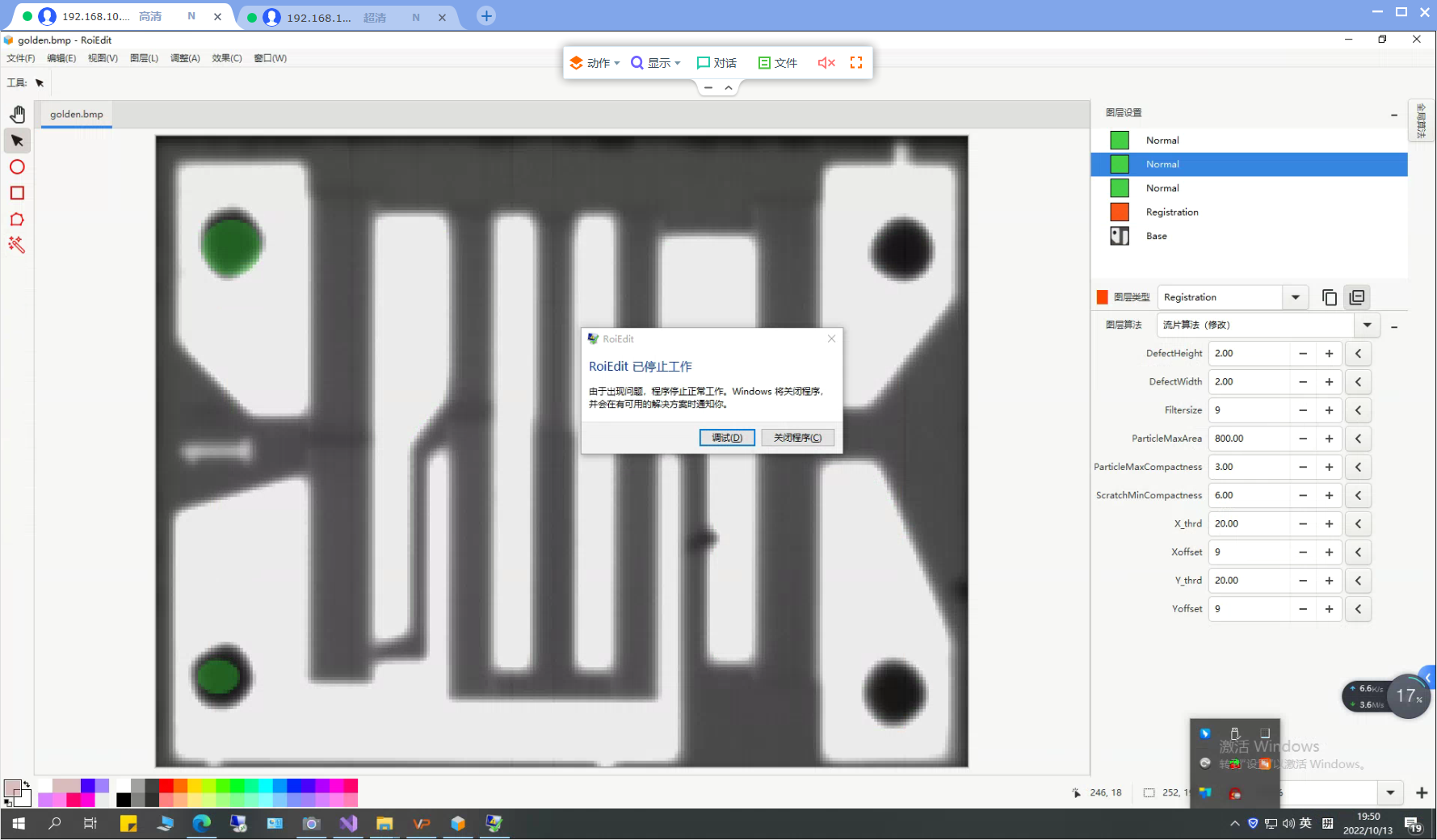Image resolution: width=1437 pixels, height=840 pixels.
Task: Open the 动作 dropdown in remote toolbar
Action: click(595, 62)
